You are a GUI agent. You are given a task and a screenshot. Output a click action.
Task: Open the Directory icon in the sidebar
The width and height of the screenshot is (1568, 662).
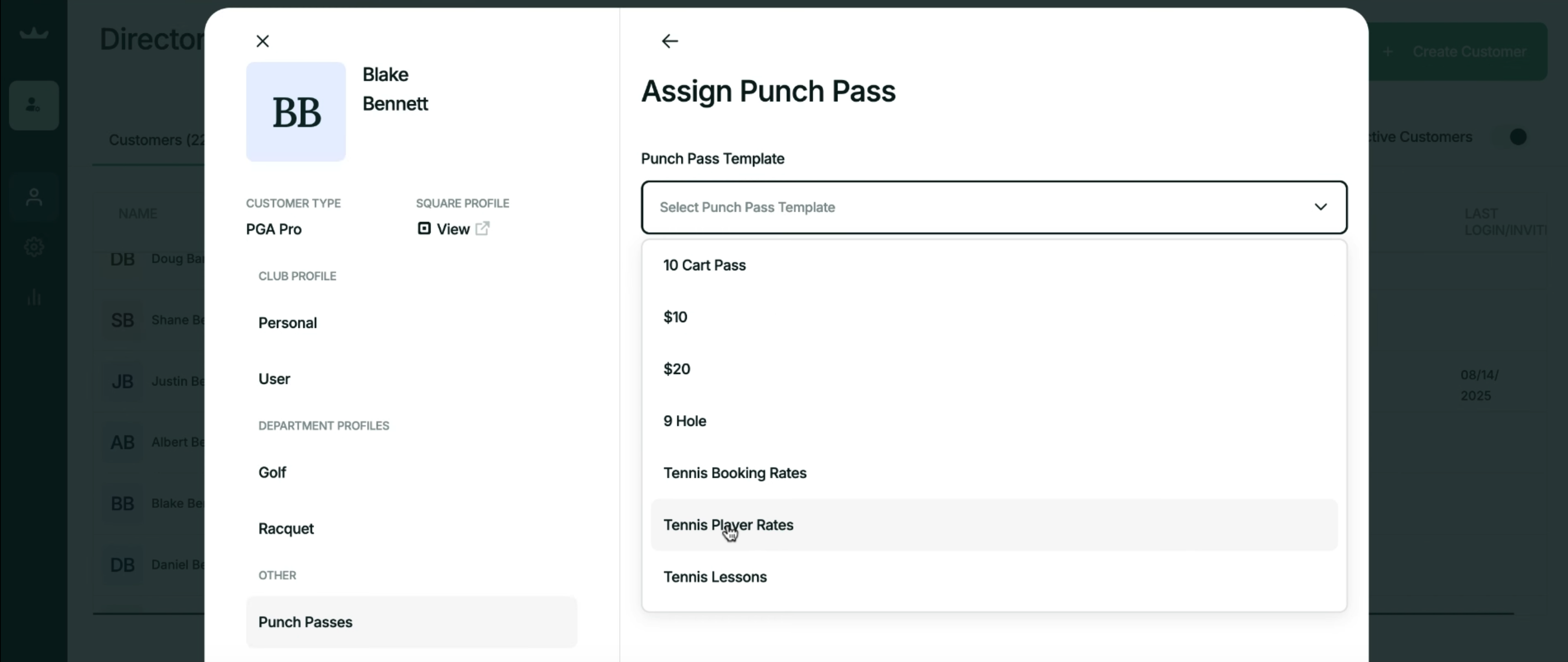pyautogui.click(x=34, y=105)
